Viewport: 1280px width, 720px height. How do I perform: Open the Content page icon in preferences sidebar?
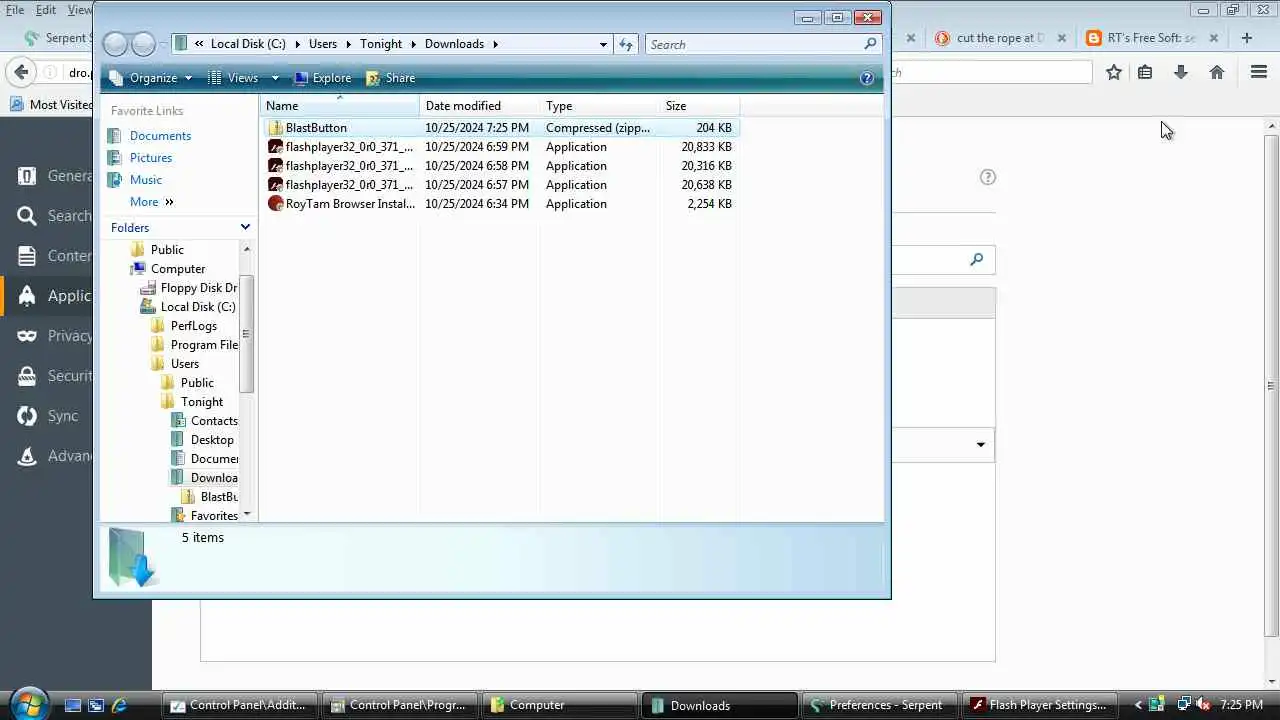tap(27, 256)
